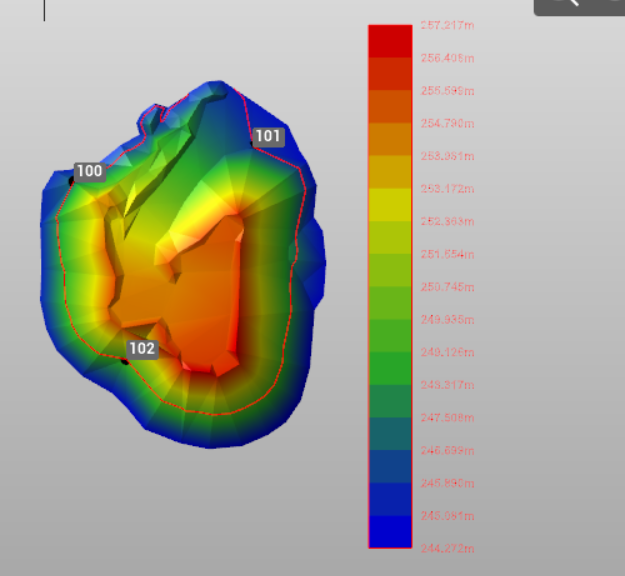The image size is (625, 576).
Task: Click the 248.317m legend label
Action: click(x=447, y=385)
